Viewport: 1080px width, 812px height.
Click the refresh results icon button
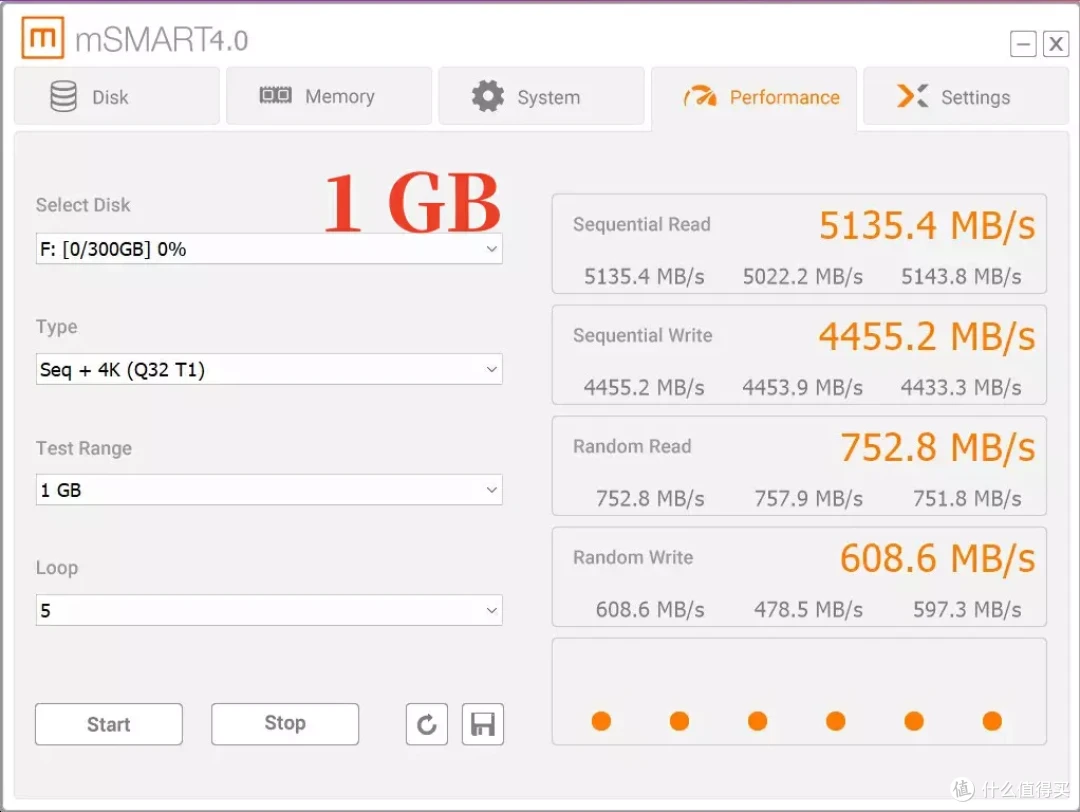point(427,724)
